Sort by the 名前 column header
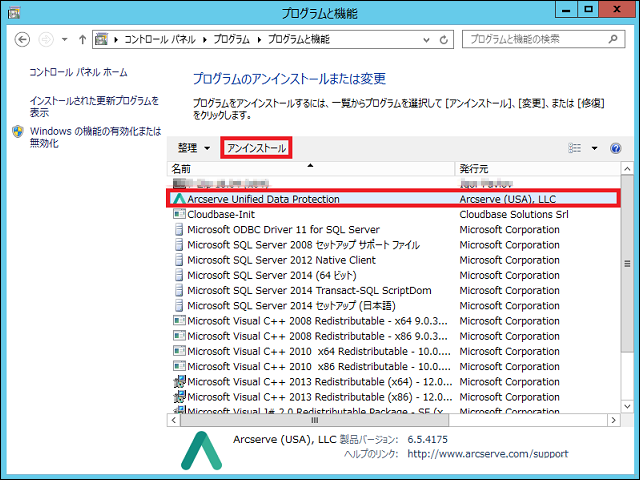 311,169
